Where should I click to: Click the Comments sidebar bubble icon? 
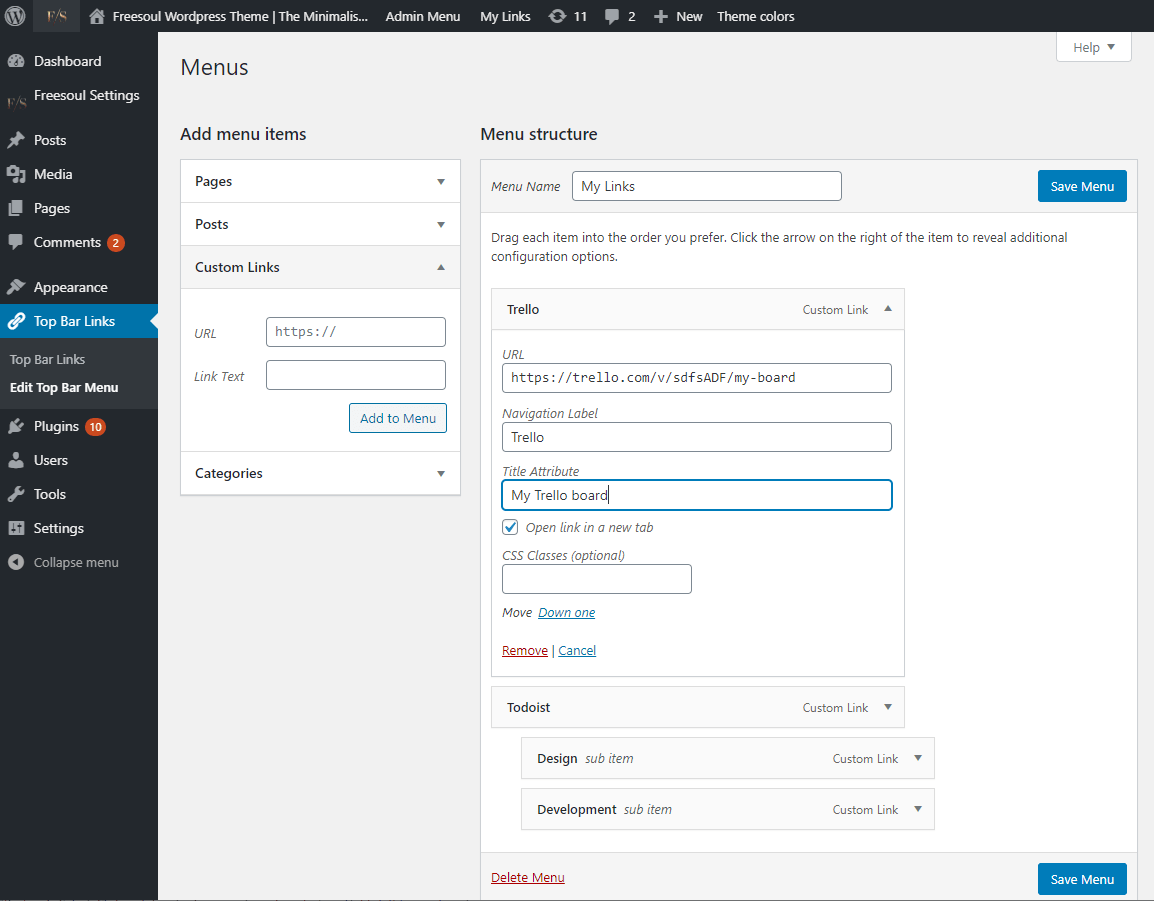(x=15, y=241)
